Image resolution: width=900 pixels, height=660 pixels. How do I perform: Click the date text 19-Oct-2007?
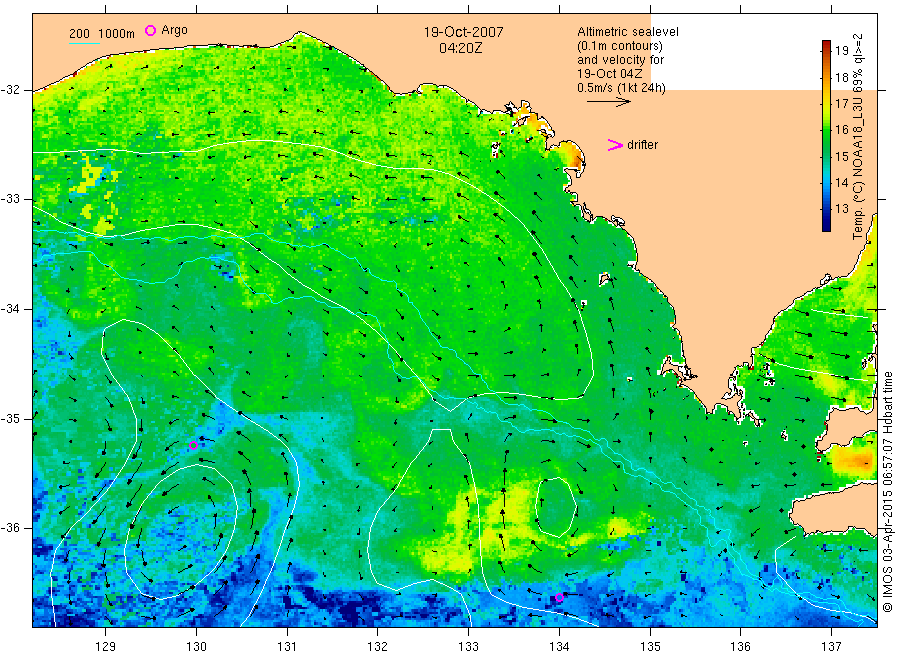pyautogui.click(x=463, y=32)
